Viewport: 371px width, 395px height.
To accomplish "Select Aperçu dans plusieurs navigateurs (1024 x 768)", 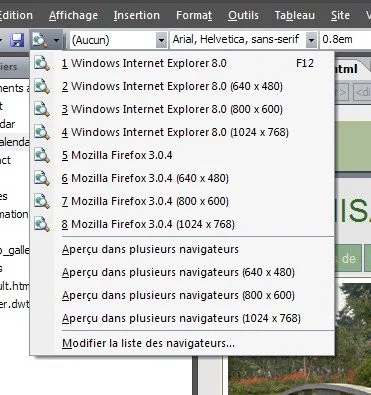I will point(182,319).
